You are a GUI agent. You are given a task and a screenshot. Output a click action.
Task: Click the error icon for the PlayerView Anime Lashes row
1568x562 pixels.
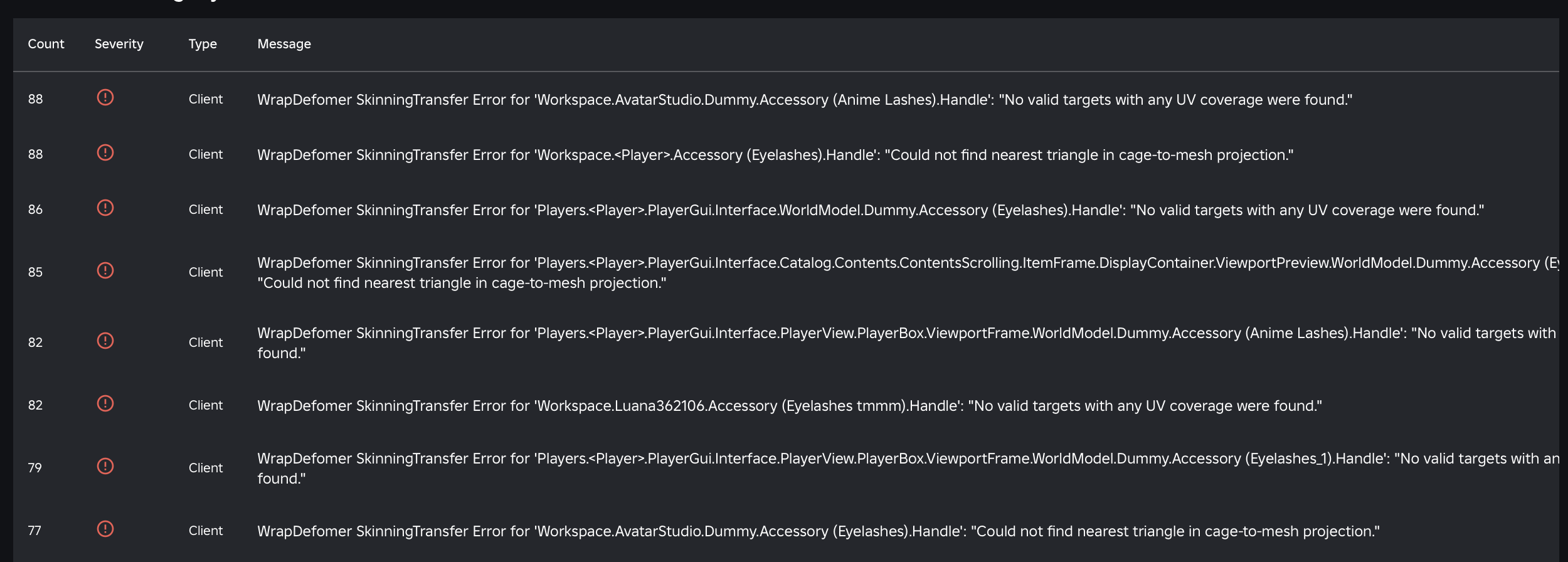point(105,341)
